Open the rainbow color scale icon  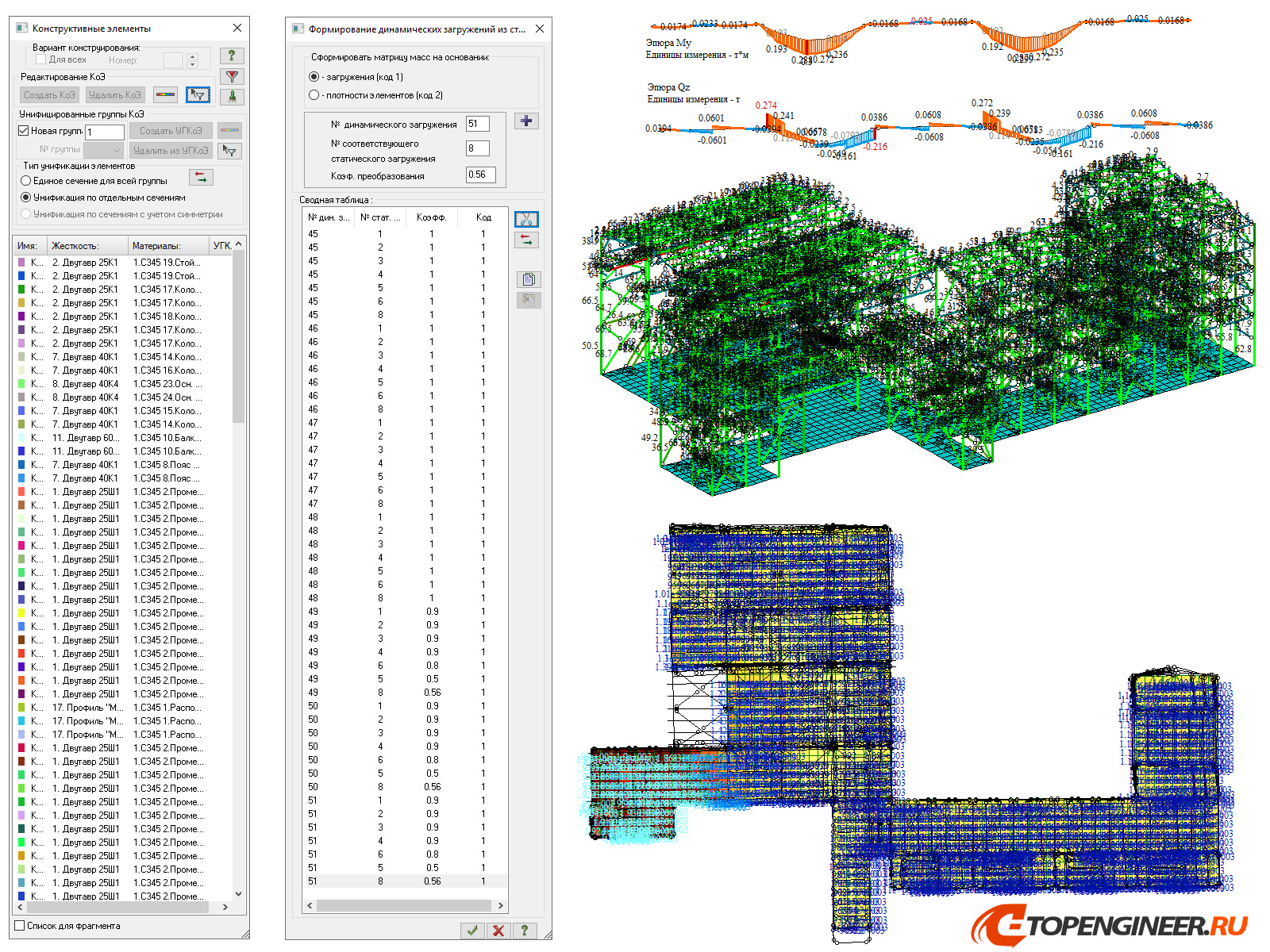pyautogui.click(x=165, y=95)
